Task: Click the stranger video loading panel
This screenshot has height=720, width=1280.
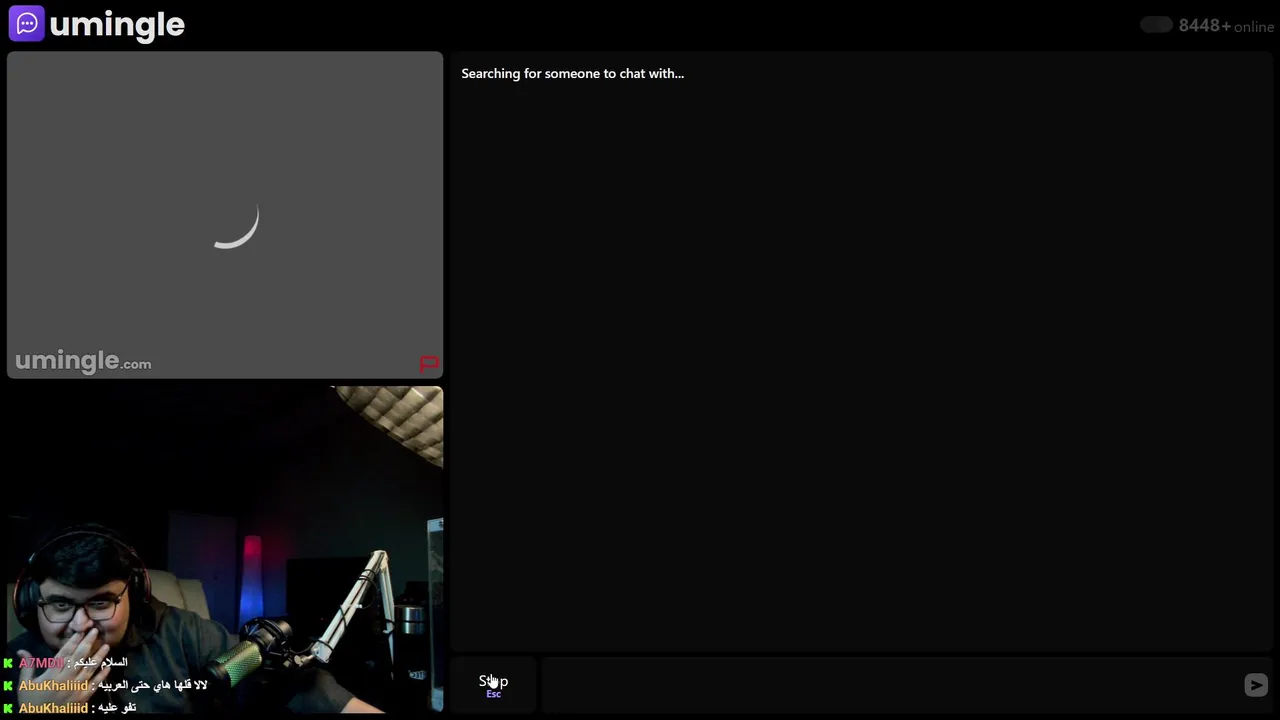Action: 225,215
